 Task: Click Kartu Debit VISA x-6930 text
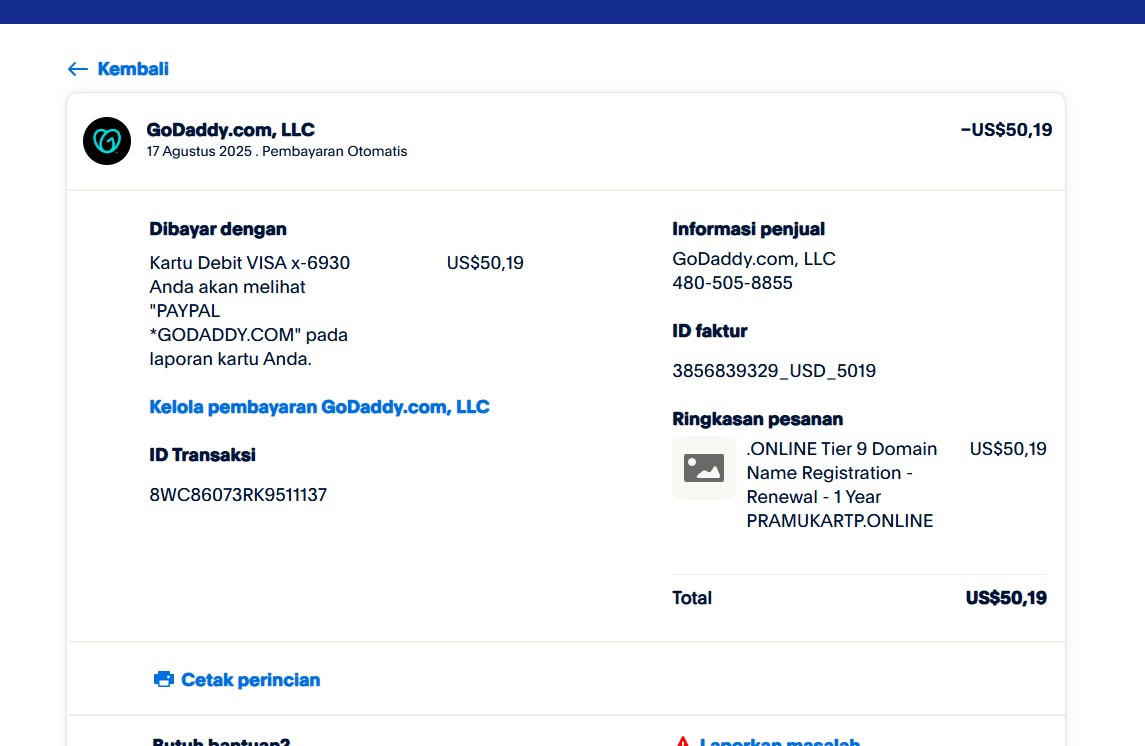[x=249, y=263]
